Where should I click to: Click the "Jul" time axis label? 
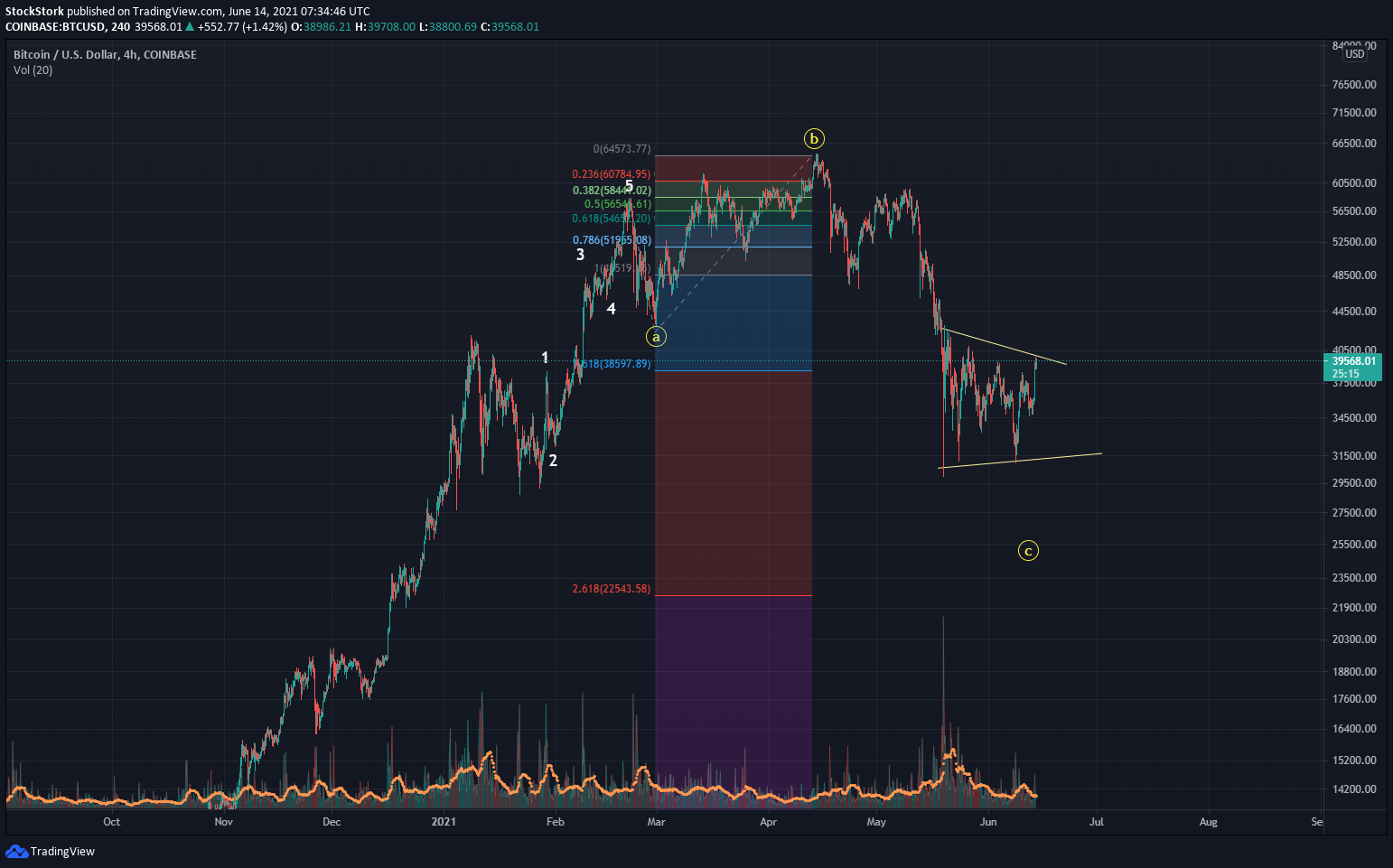click(x=1097, y=822)
